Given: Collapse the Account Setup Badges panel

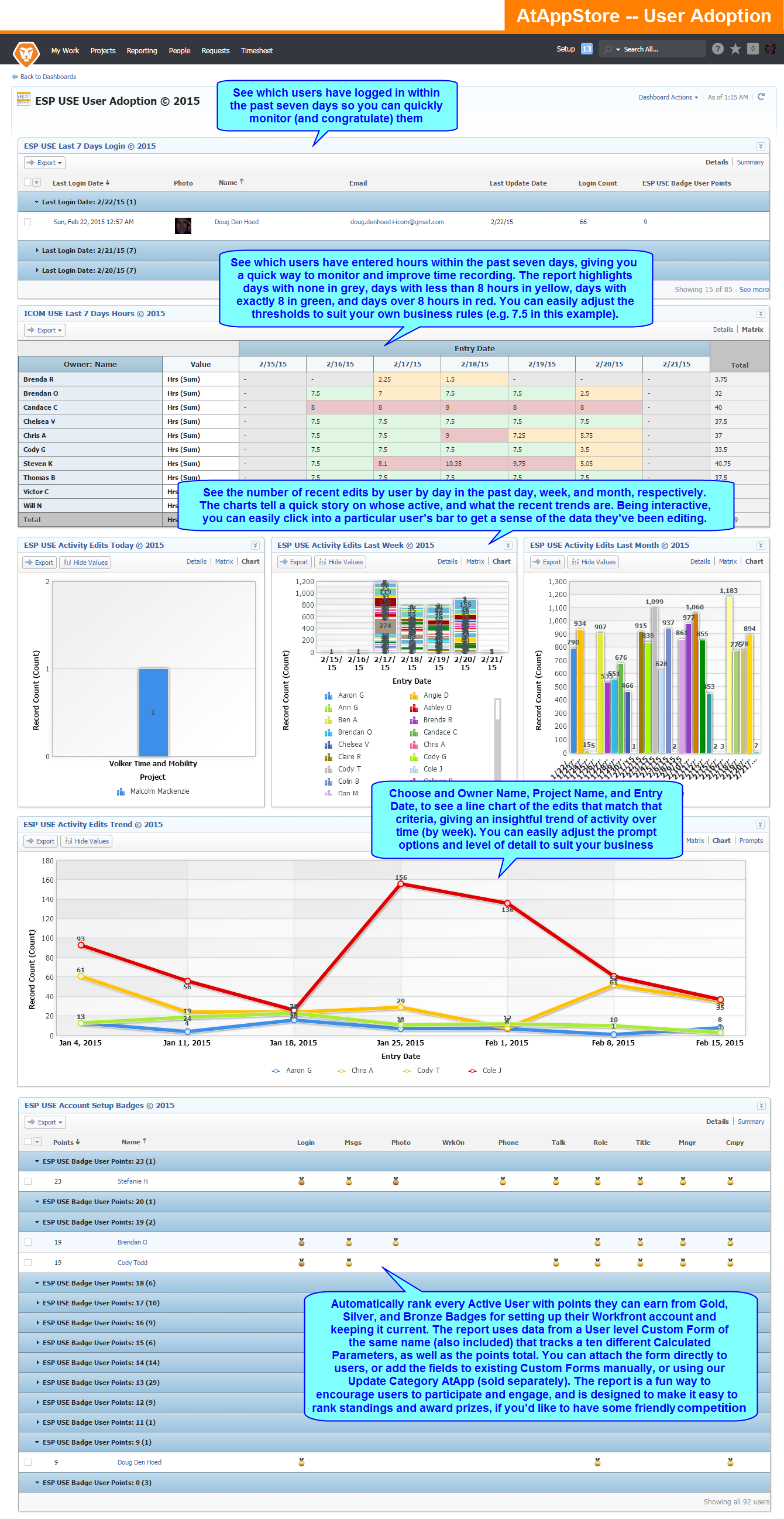Looking at the screenshot, I should point(761,1106).
